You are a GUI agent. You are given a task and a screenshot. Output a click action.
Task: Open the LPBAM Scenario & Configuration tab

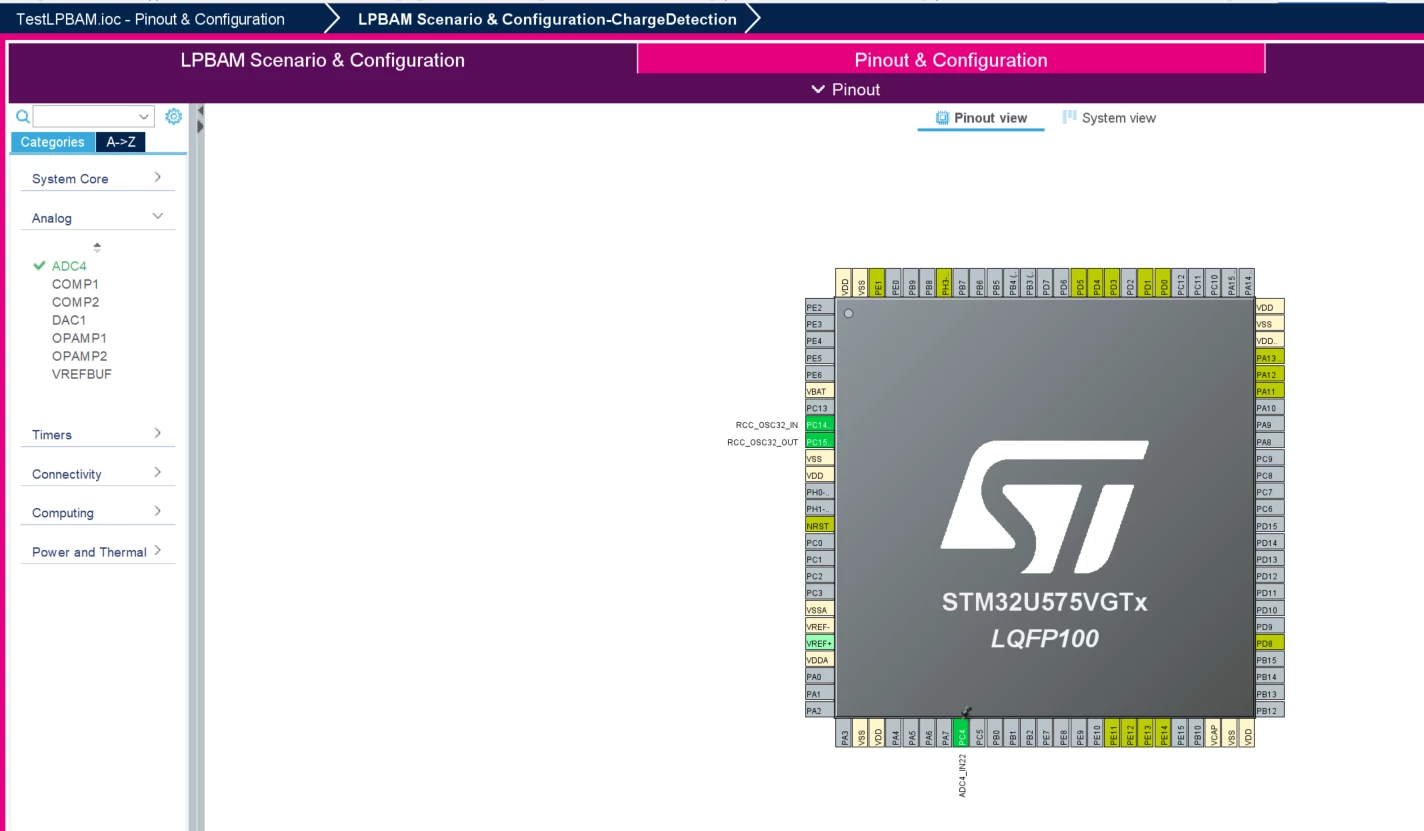(322, 60)
